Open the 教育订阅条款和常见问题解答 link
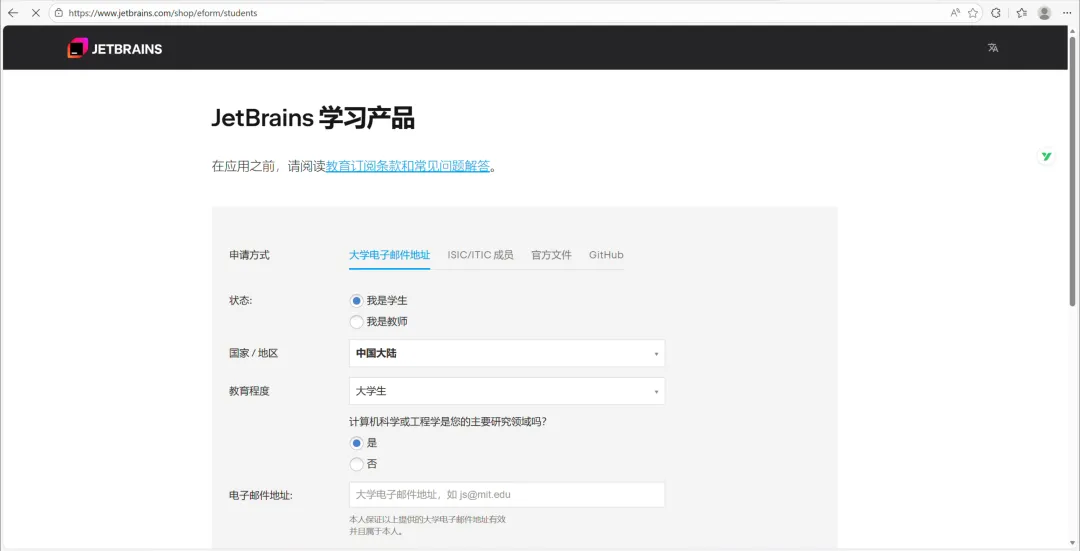 tap(408, 166)
